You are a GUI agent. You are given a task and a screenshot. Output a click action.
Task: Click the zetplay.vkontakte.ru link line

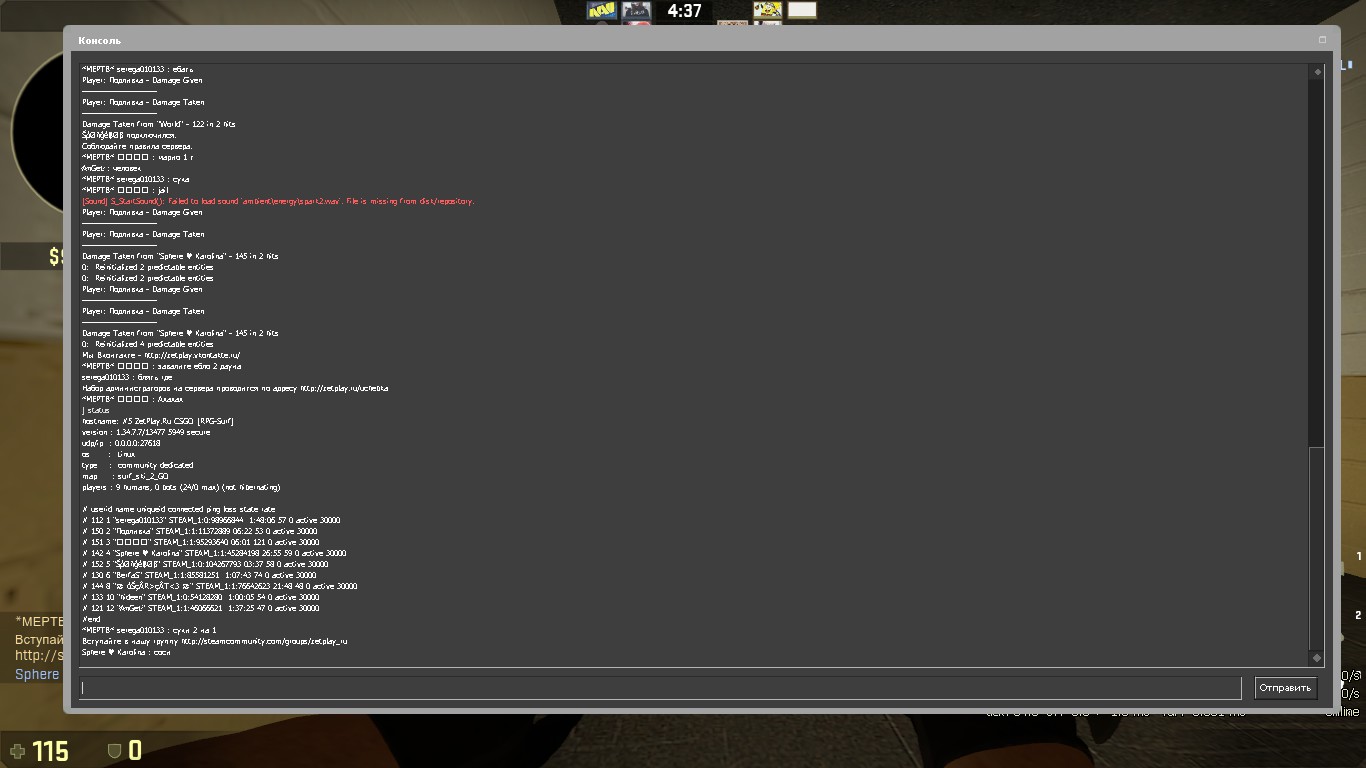161,355
